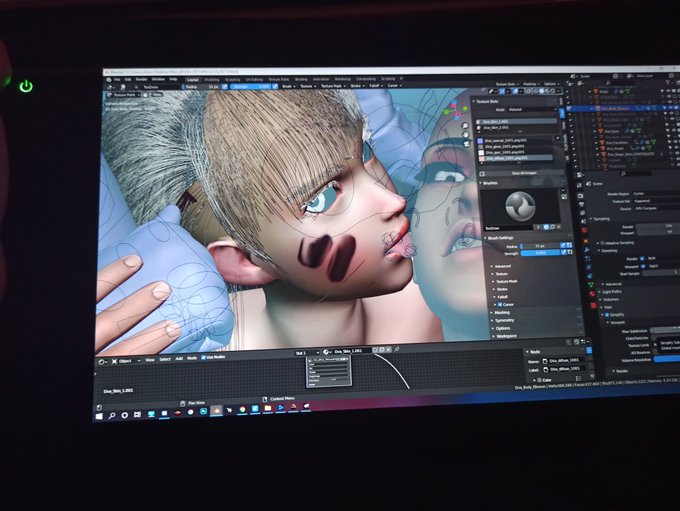The height and width of the screenshot is (511, 680).
Task: Expand the Advanced subpanel under Brush Settings
Action: (x=501, y=266)
